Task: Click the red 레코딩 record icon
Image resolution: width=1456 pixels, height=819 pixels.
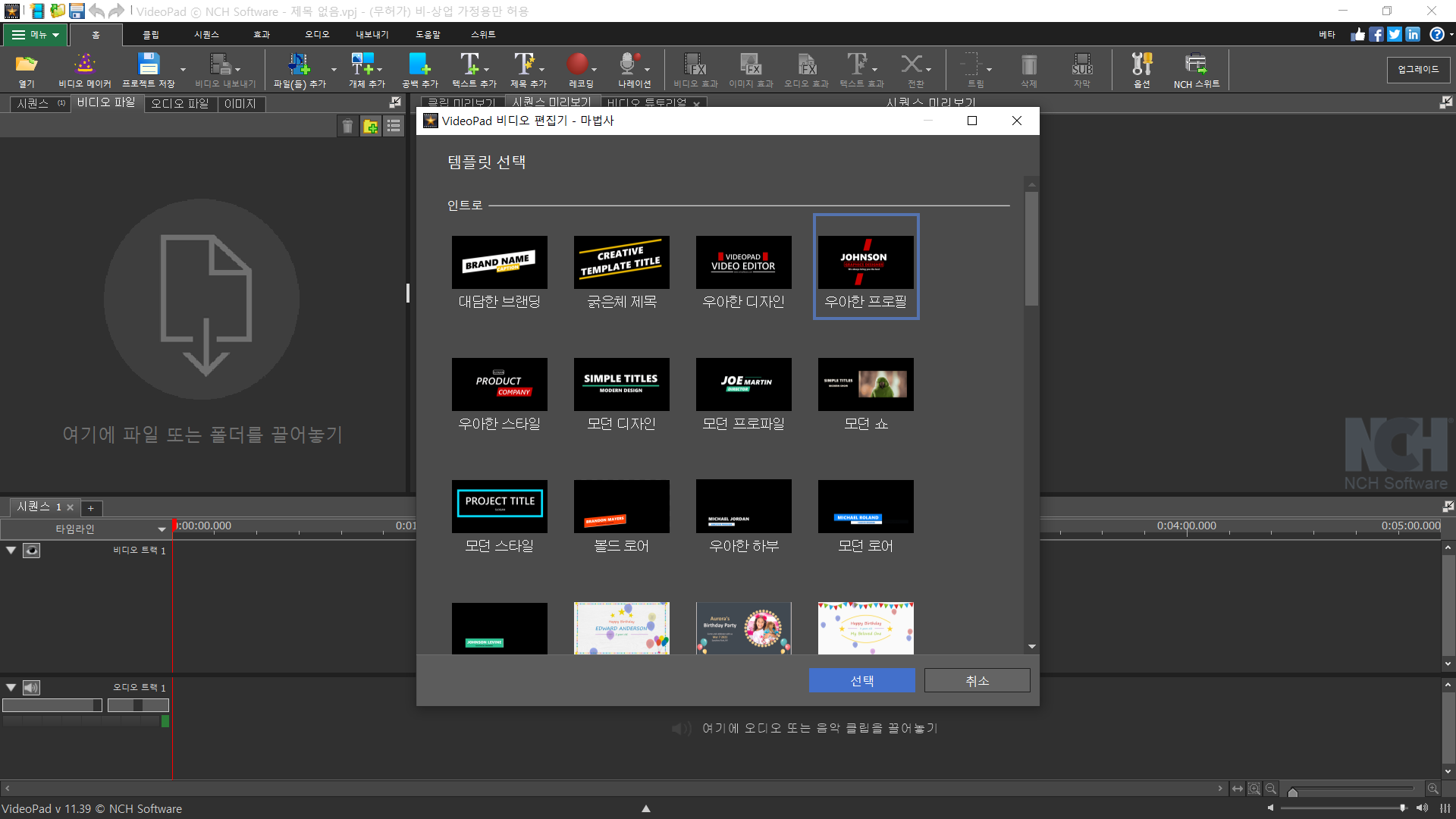Action: pyautogui.click(x=577, y=65)
